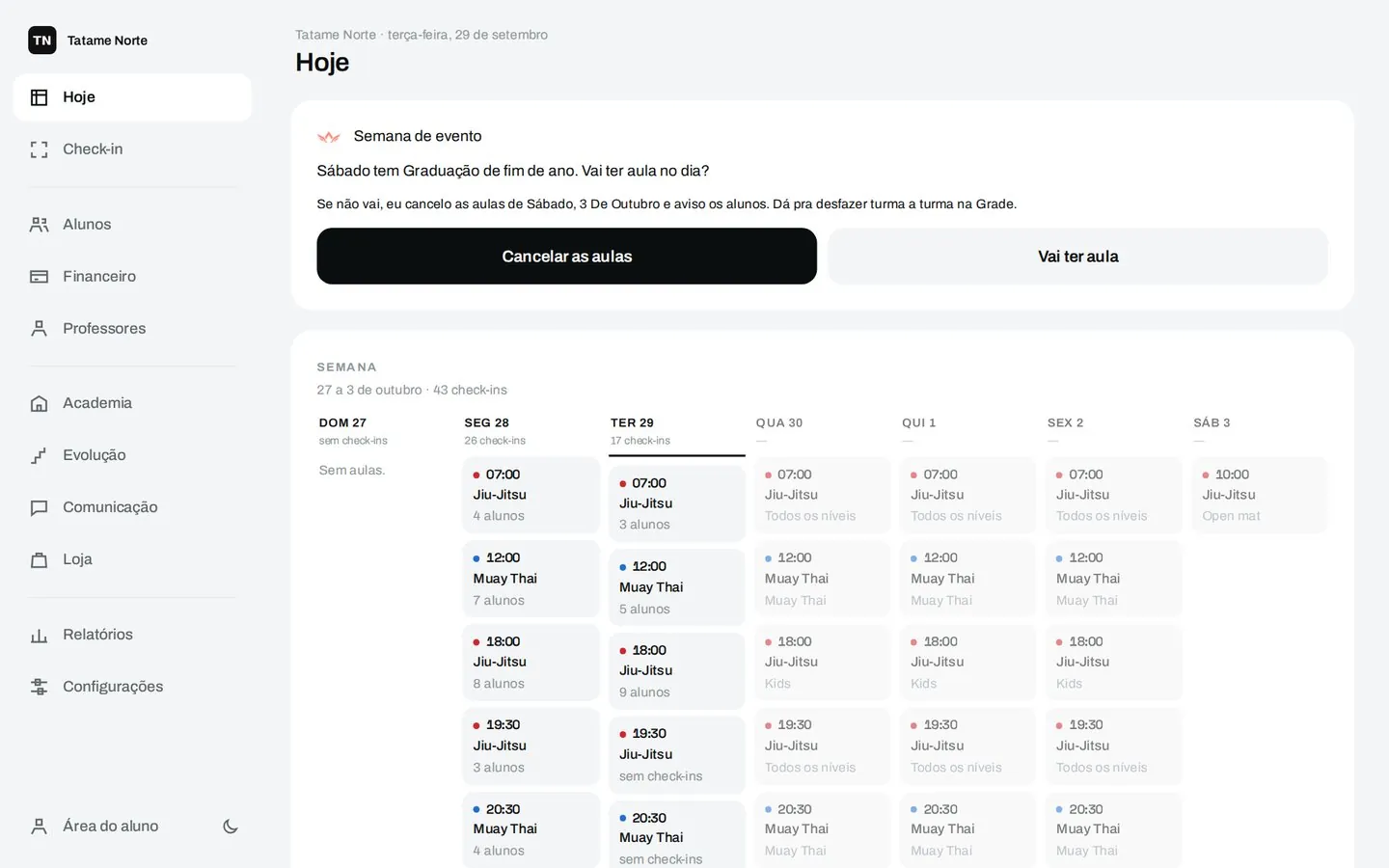
Task: Open Tuesday 07:00 Jiu-Jitsu class with 3 alunos
Action: click(x=676, y=503)
